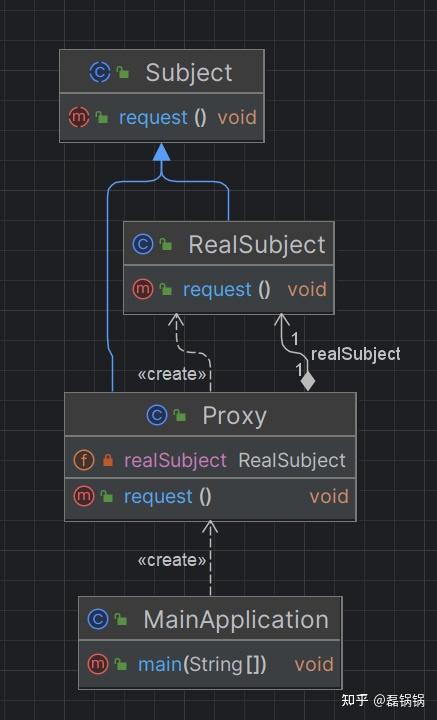
Task: Click the method icon of Subject's request()
Action: [79, 117]
